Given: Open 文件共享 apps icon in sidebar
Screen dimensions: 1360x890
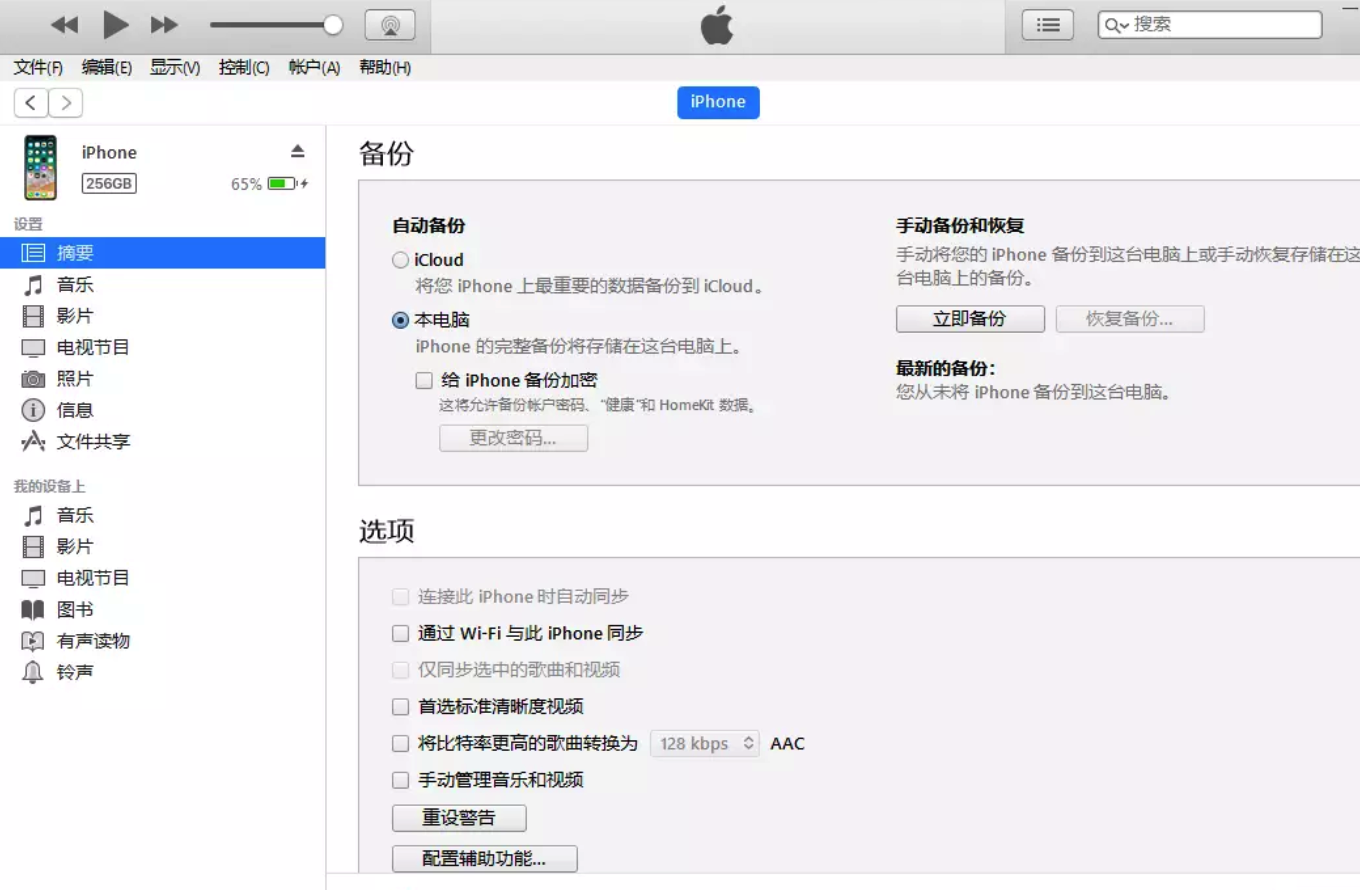Looking at the screenshot, I should (34, 441).
